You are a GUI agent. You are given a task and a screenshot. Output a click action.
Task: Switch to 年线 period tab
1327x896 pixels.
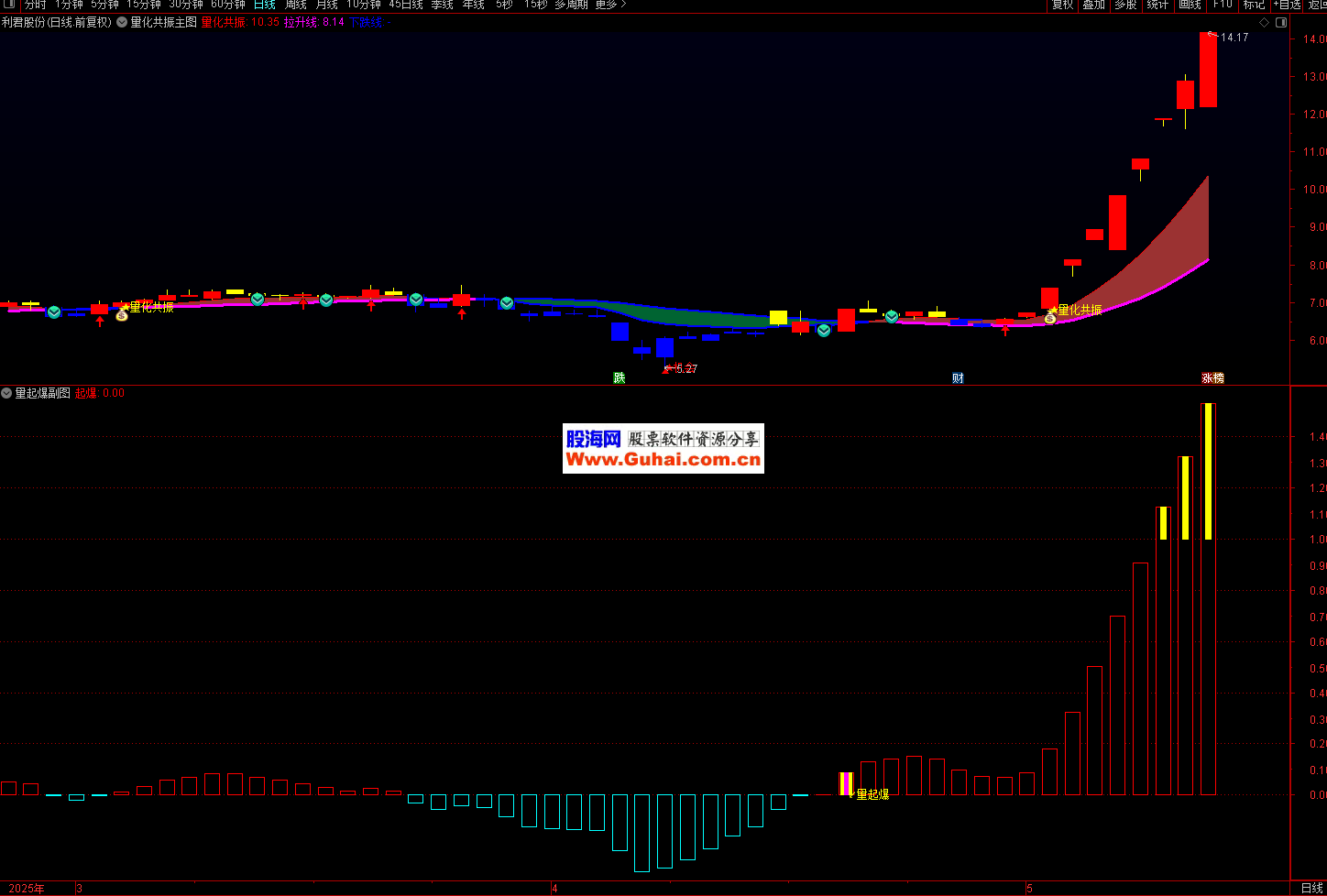tap(473, 5)
